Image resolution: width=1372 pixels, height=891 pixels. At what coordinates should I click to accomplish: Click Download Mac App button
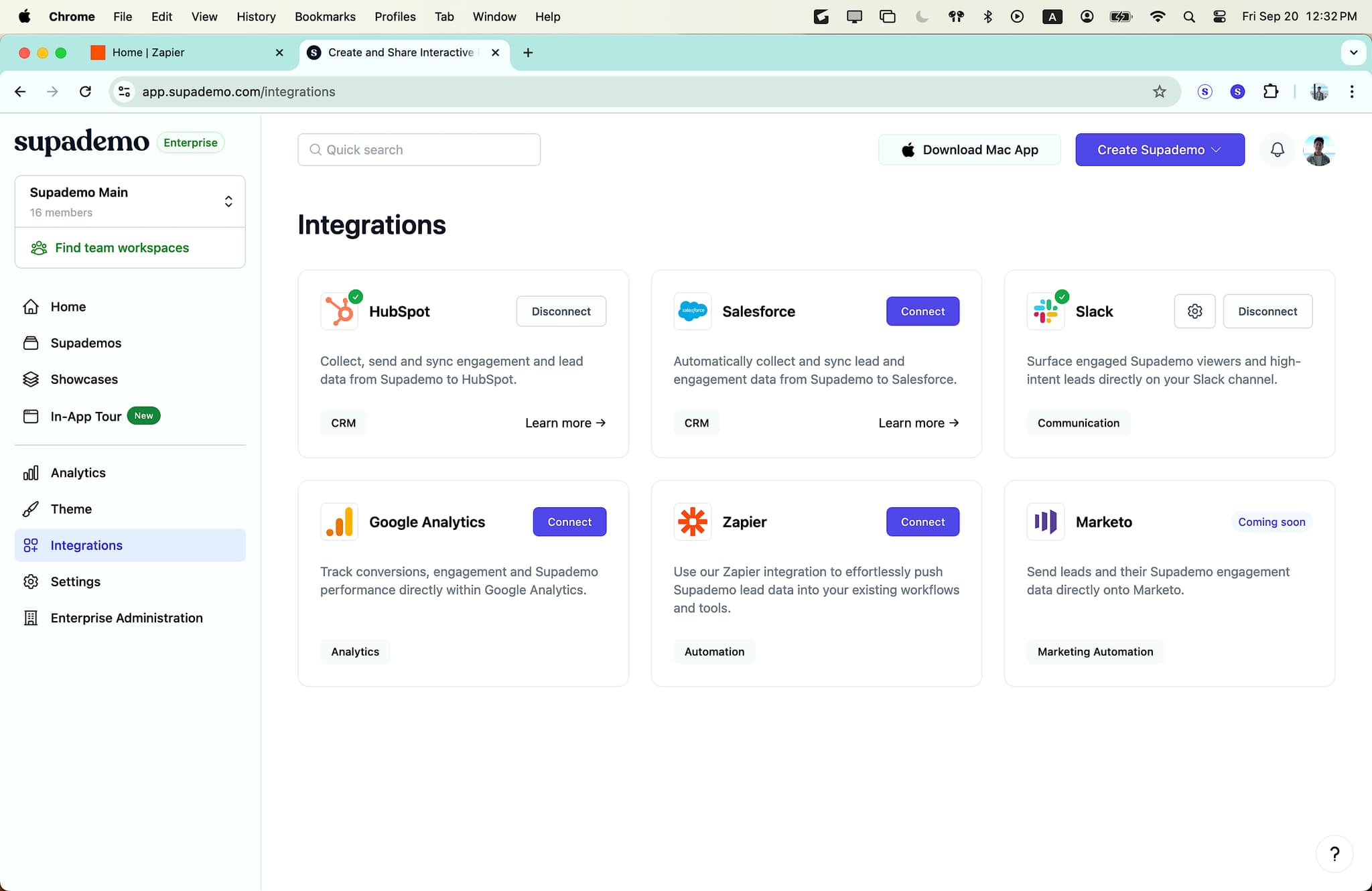[969, 149]
